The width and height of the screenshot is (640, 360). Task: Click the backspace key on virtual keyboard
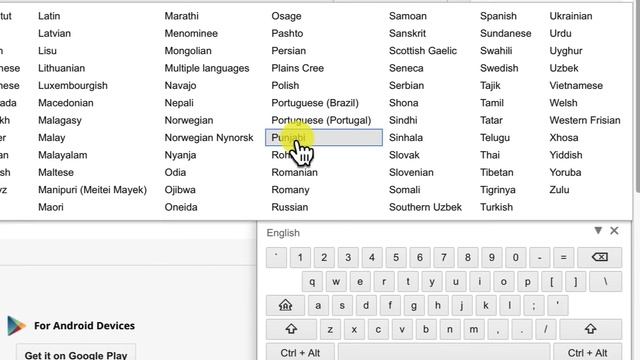coord(600,258)
